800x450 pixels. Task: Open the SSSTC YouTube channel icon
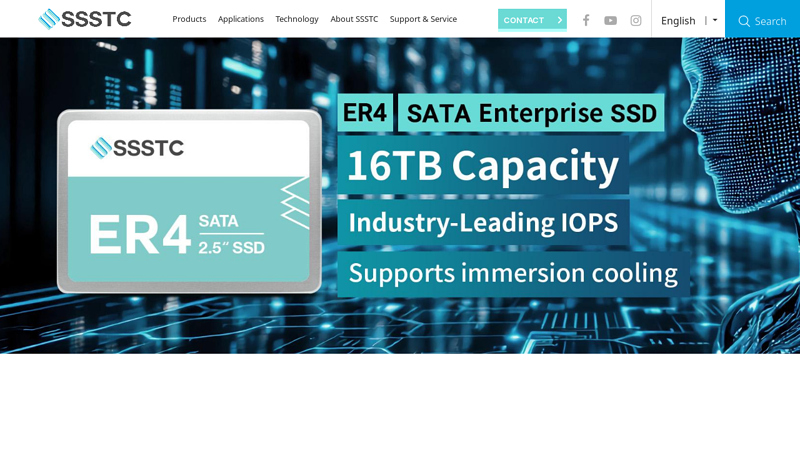(610, 20)
